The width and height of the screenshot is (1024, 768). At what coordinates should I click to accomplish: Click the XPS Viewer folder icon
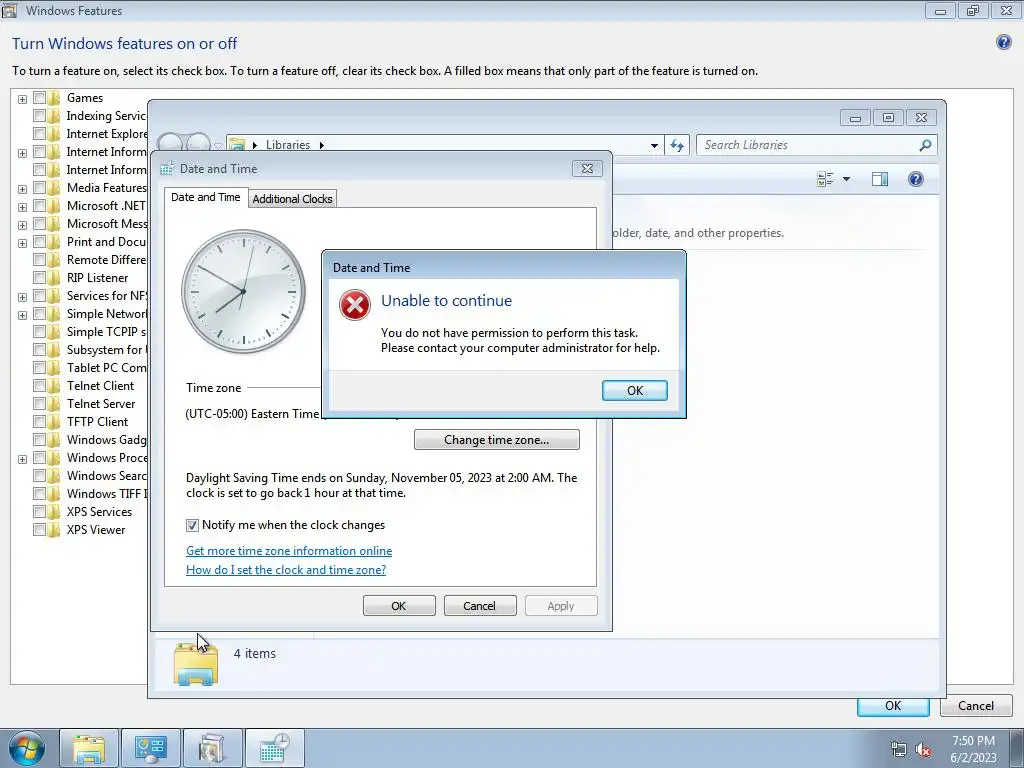54,530
